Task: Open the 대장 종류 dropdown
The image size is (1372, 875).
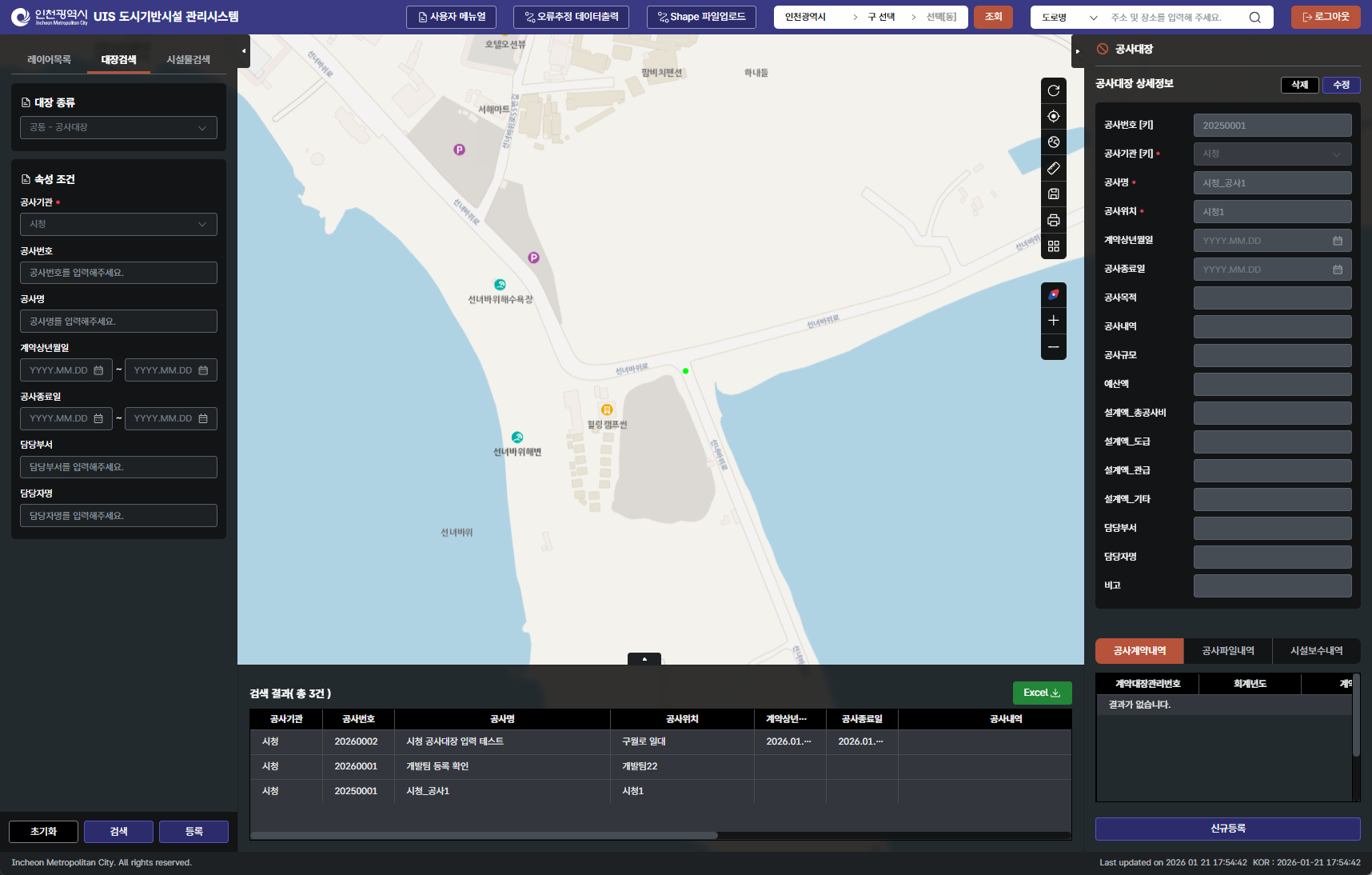Action: 118,128
